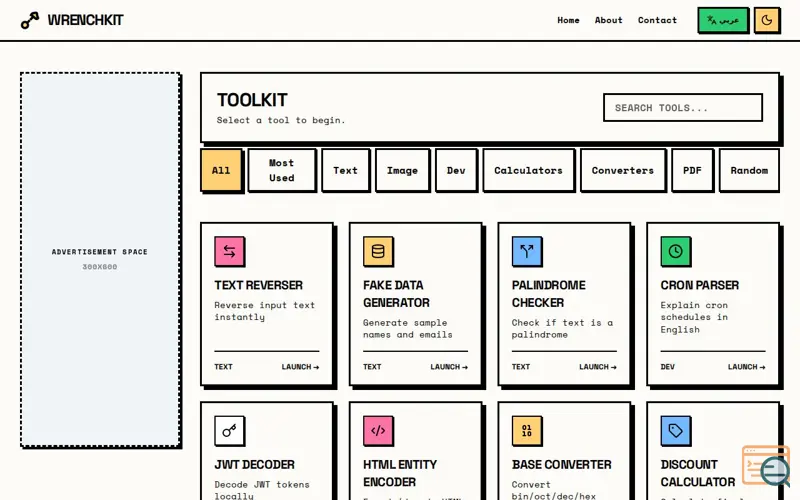Open the DISCOUNT CALCULATOR card title

tap(697, 473)
